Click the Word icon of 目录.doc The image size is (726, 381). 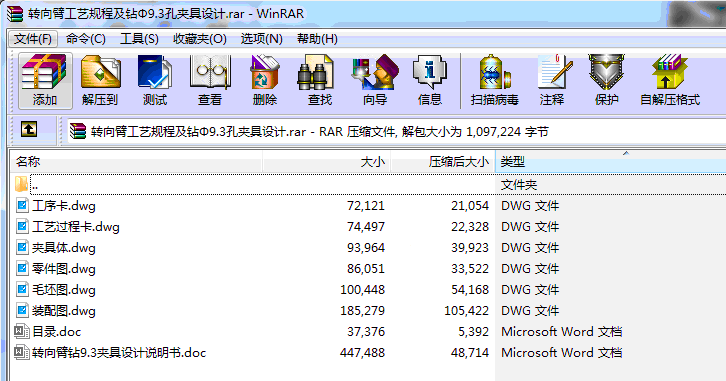click(22, 331)
